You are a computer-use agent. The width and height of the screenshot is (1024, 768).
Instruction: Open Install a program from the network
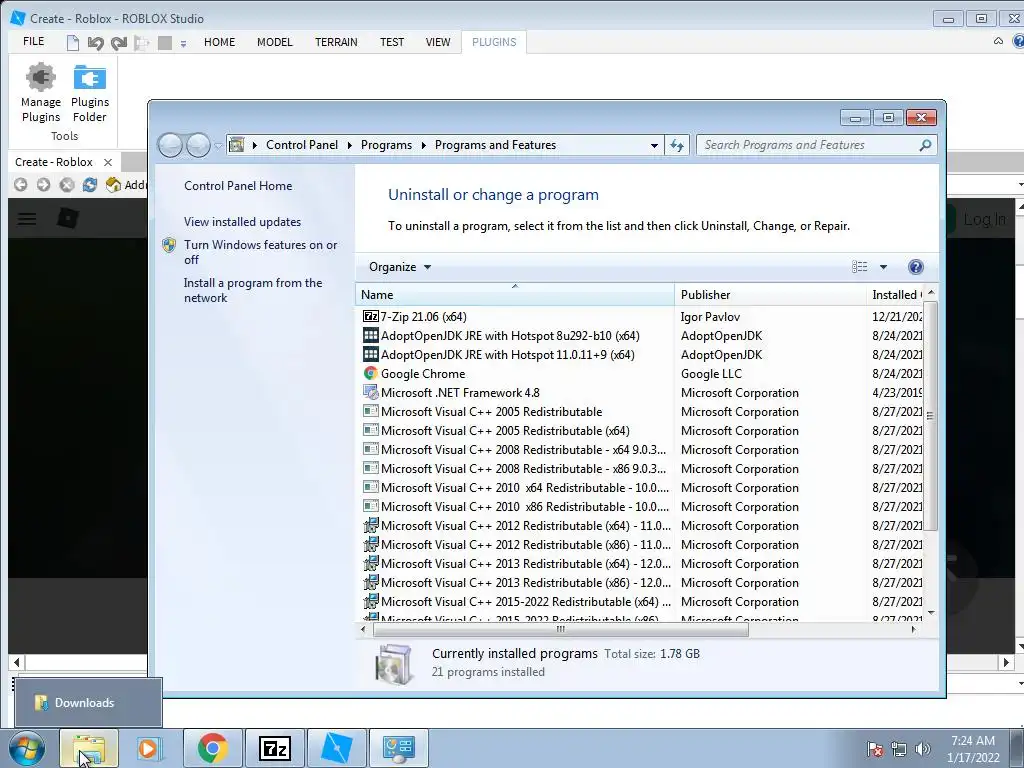[x=253, y=290]
